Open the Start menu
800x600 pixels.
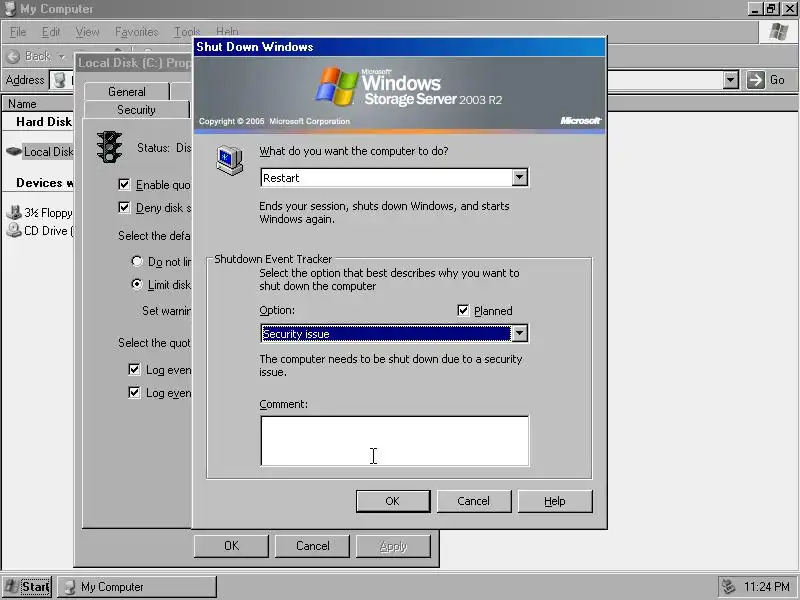(27, 587)
